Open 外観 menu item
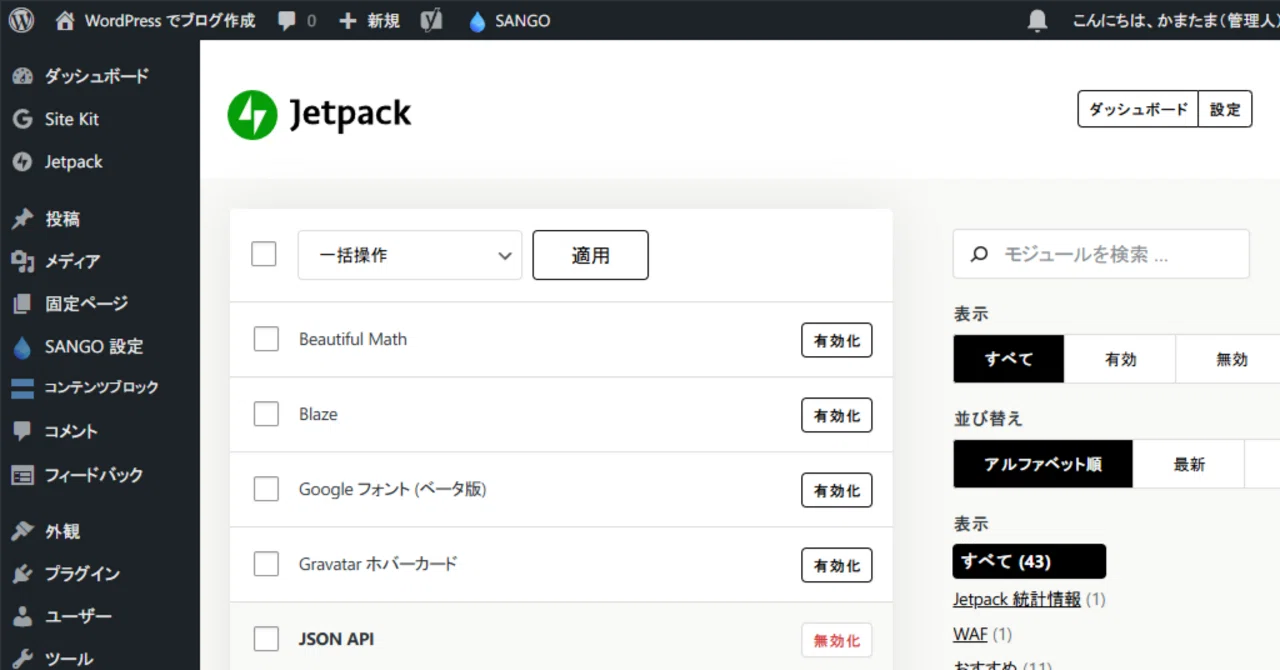The image size is (1280, 670). (x=62, y=531)
